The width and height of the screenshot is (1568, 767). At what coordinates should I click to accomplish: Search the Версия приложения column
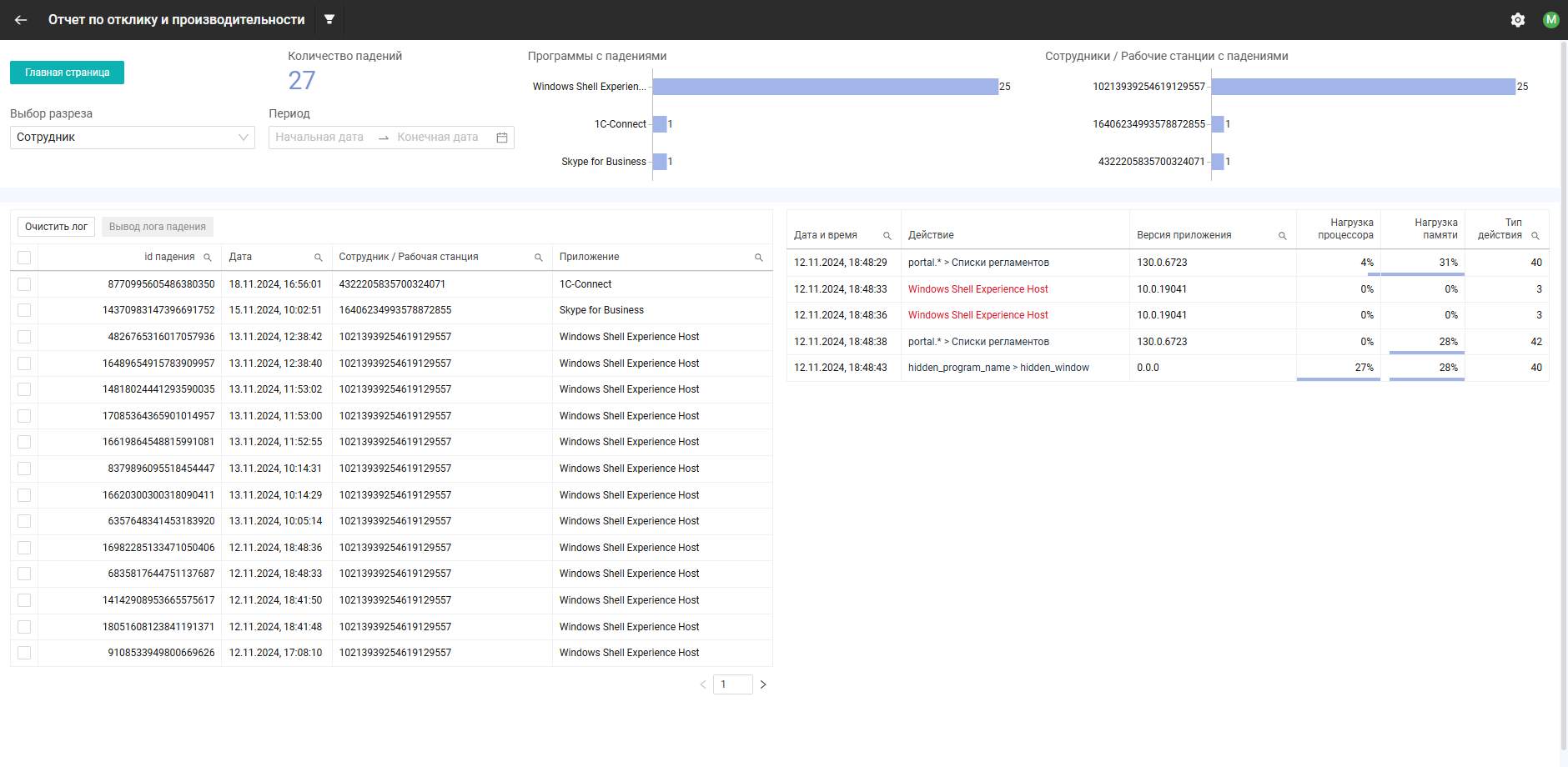(1283, 236)
